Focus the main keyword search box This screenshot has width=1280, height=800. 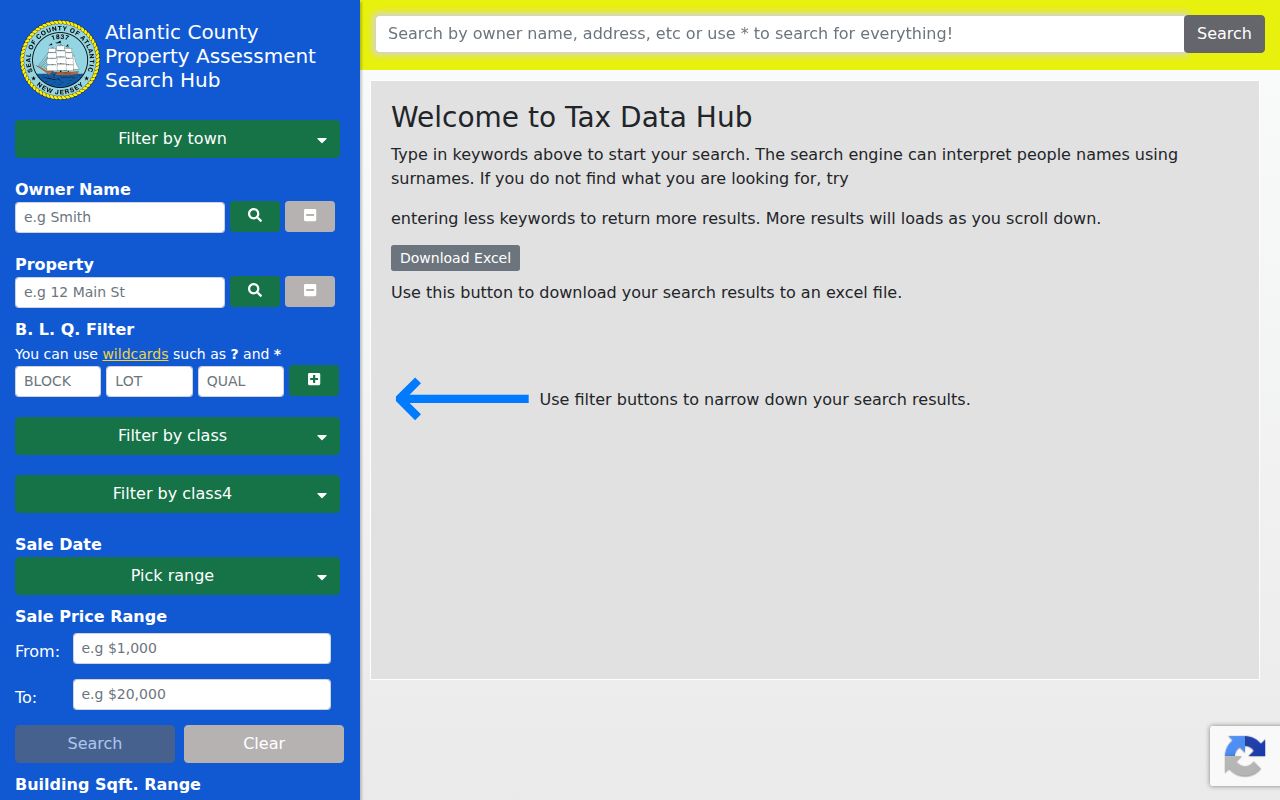click(x=780, y=34)
